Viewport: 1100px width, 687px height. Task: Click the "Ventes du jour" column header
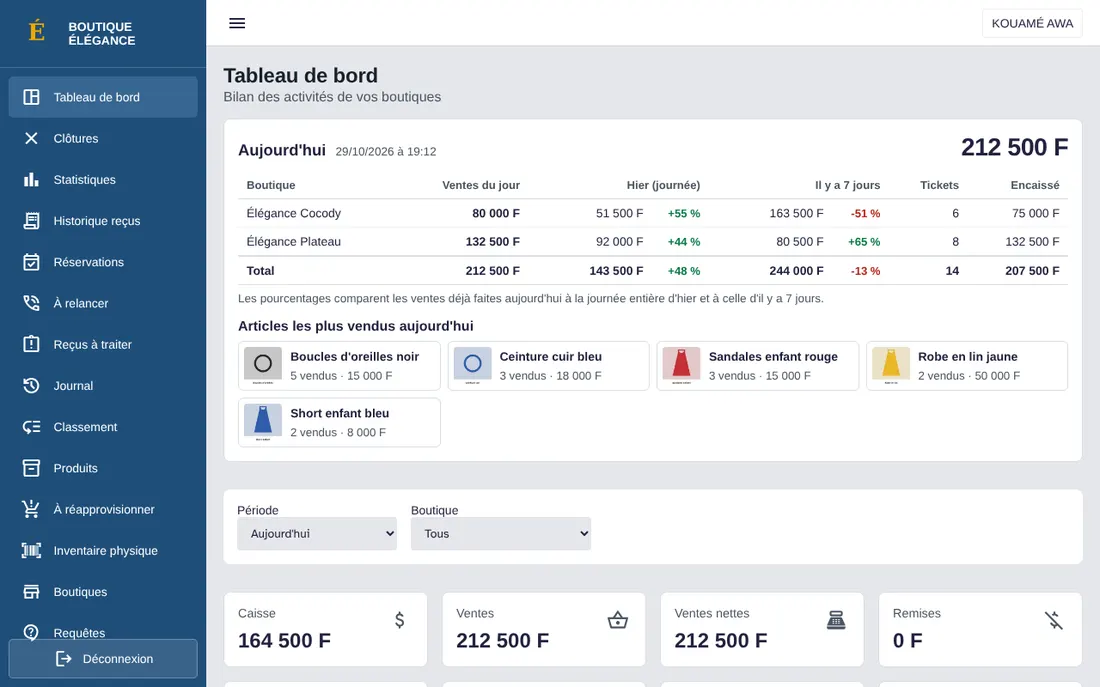[x=481, y=185]
